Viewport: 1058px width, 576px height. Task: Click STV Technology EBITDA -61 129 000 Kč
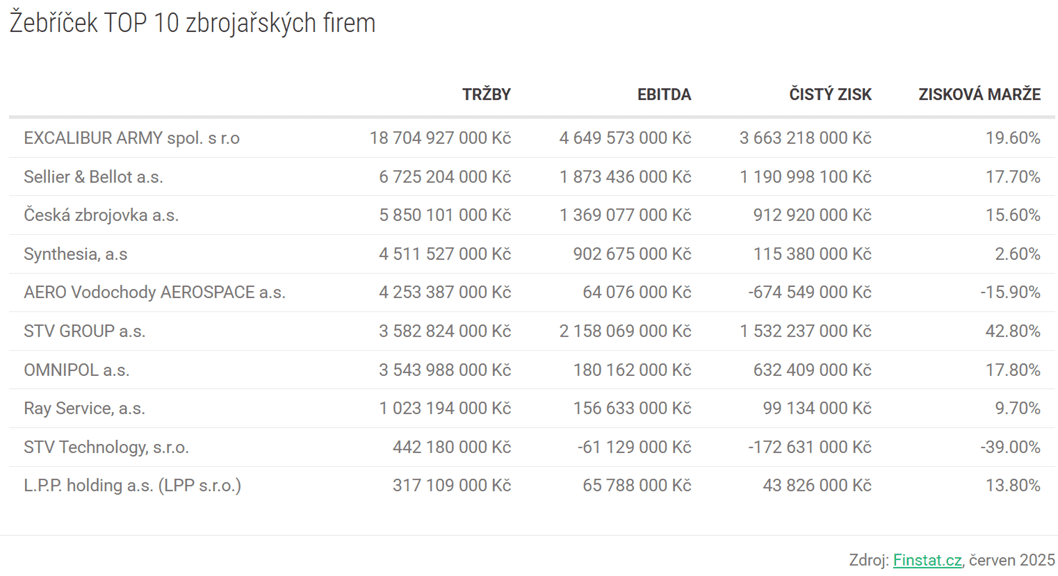(634, 447)
